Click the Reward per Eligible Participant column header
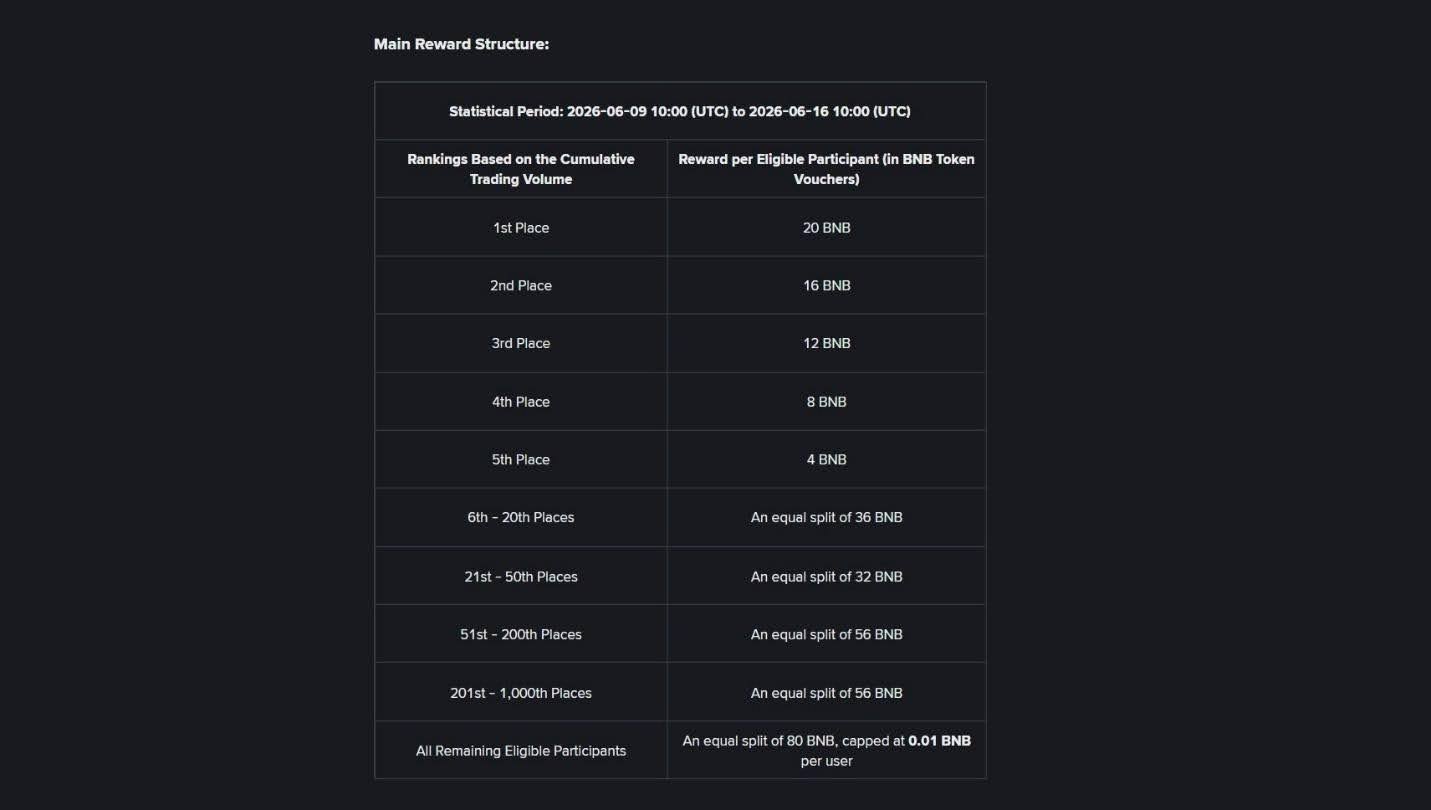The width and height of the screenshot is (1431, 810). [x=826, y=169]
